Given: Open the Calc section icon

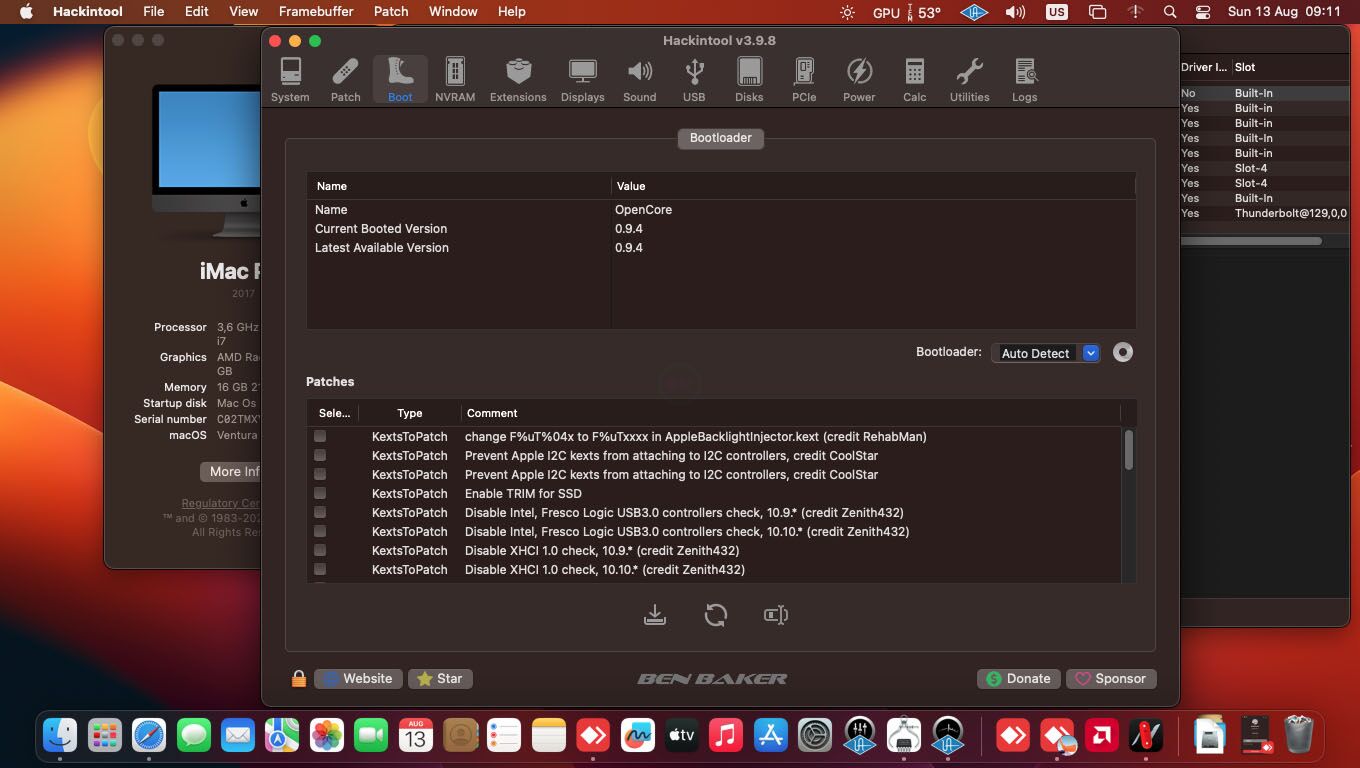Looking at the screenshot, I should [x=913, y=78].
